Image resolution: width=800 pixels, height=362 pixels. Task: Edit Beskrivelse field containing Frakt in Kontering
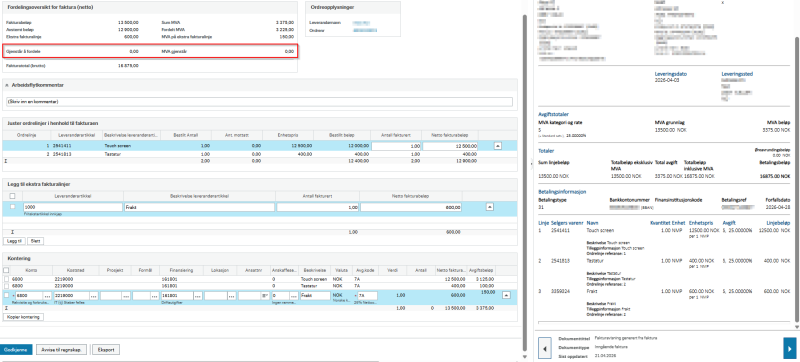pyautogui.click(x=315, y=296)
